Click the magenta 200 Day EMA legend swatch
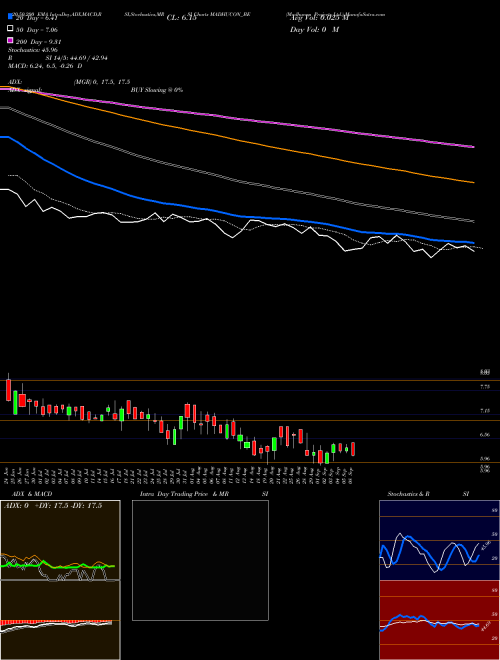Viewport: 500px width, 660px height. [11, 41]
